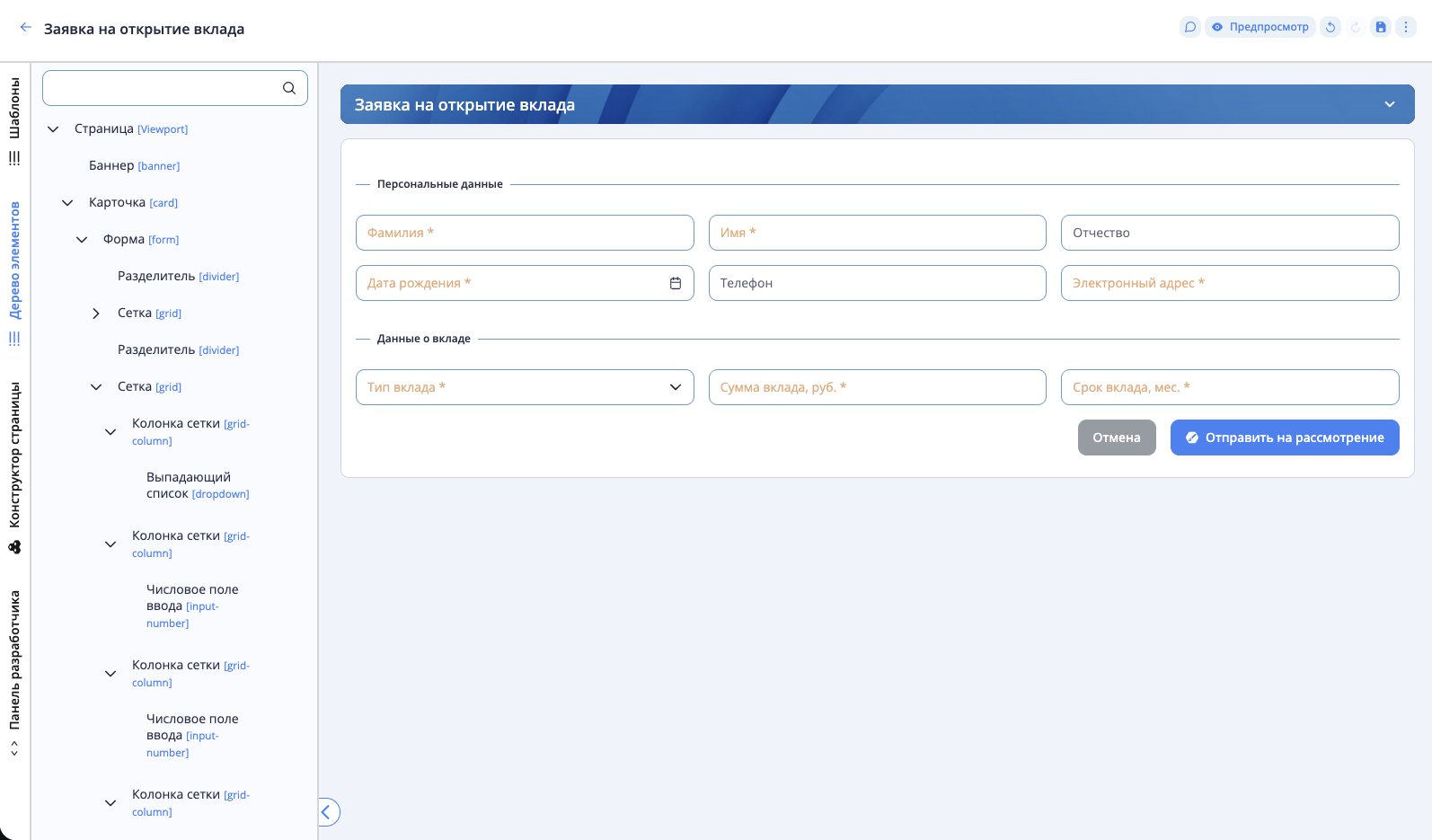Viewport: 1432px width, 840px height.
Task: Collapse the Форма [form] tree node
Action: (82, 240)
